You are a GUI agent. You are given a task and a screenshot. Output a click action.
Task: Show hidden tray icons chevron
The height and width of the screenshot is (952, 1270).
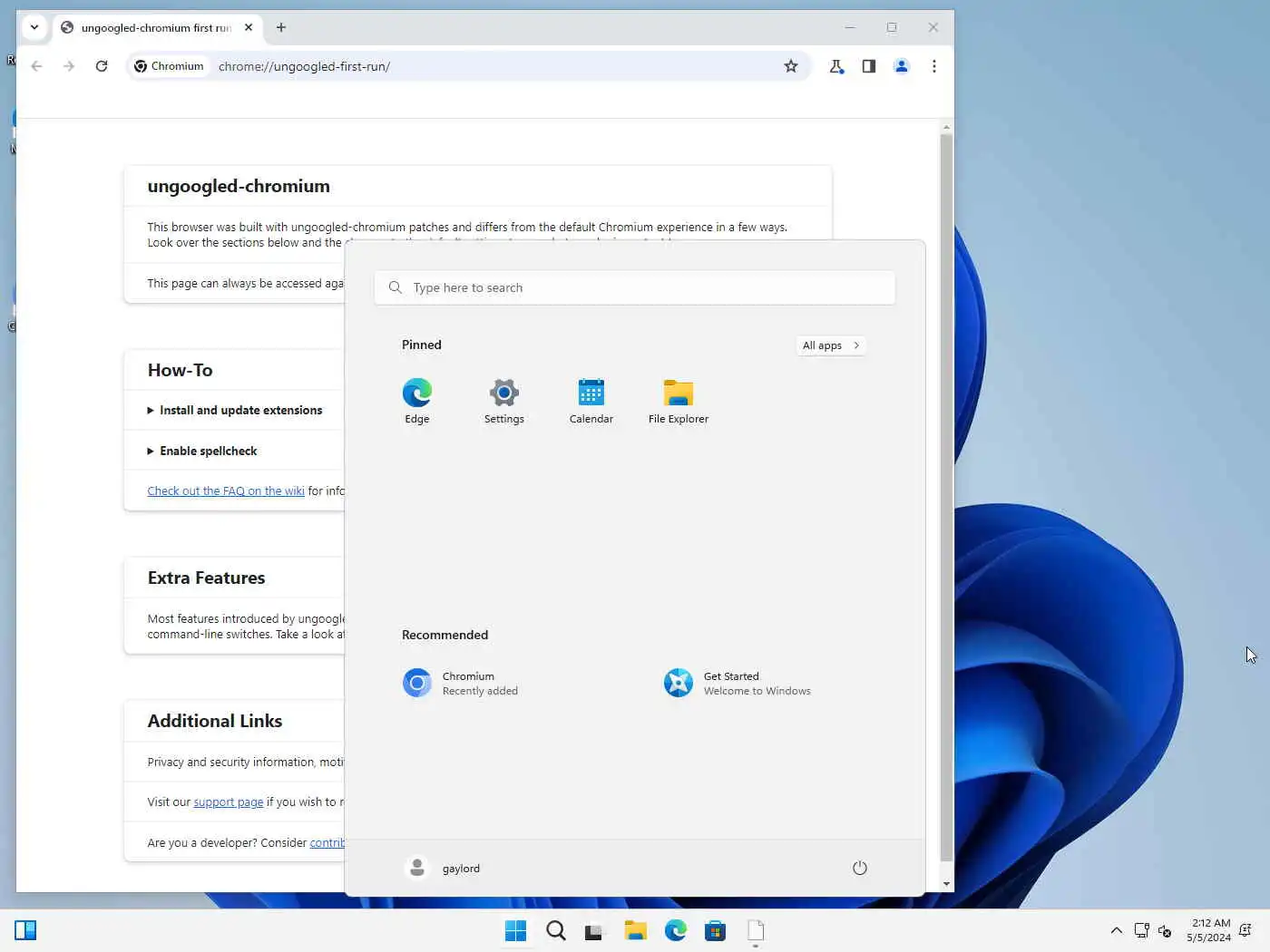tap(1117, 930)
